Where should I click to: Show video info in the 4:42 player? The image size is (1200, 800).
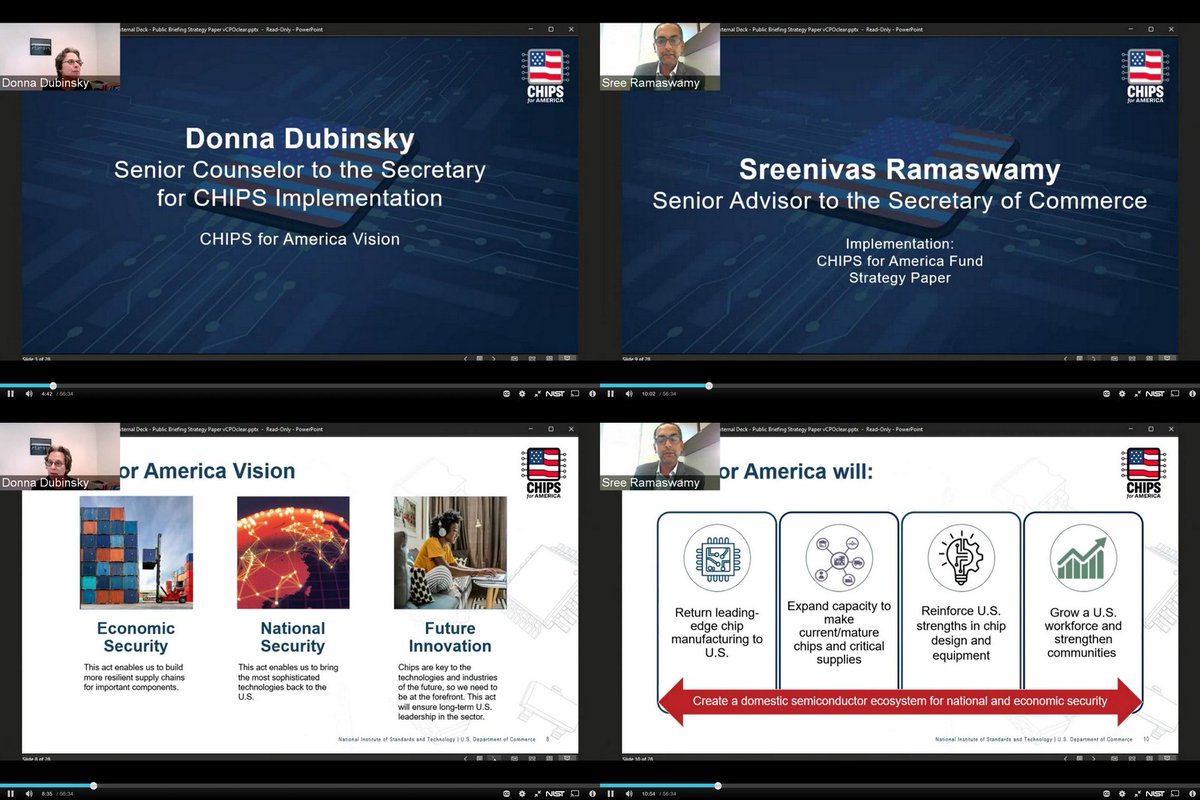(592, 394)
